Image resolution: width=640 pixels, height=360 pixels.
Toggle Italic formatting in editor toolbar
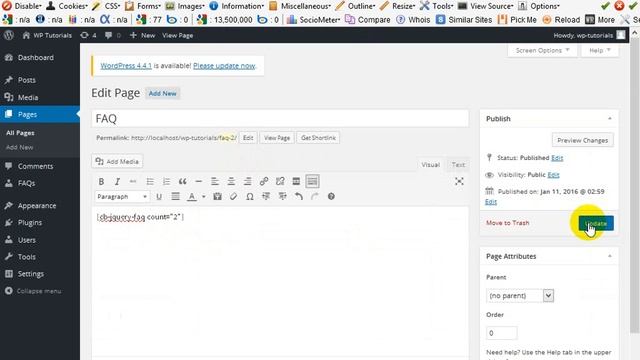tap(117, 181)
